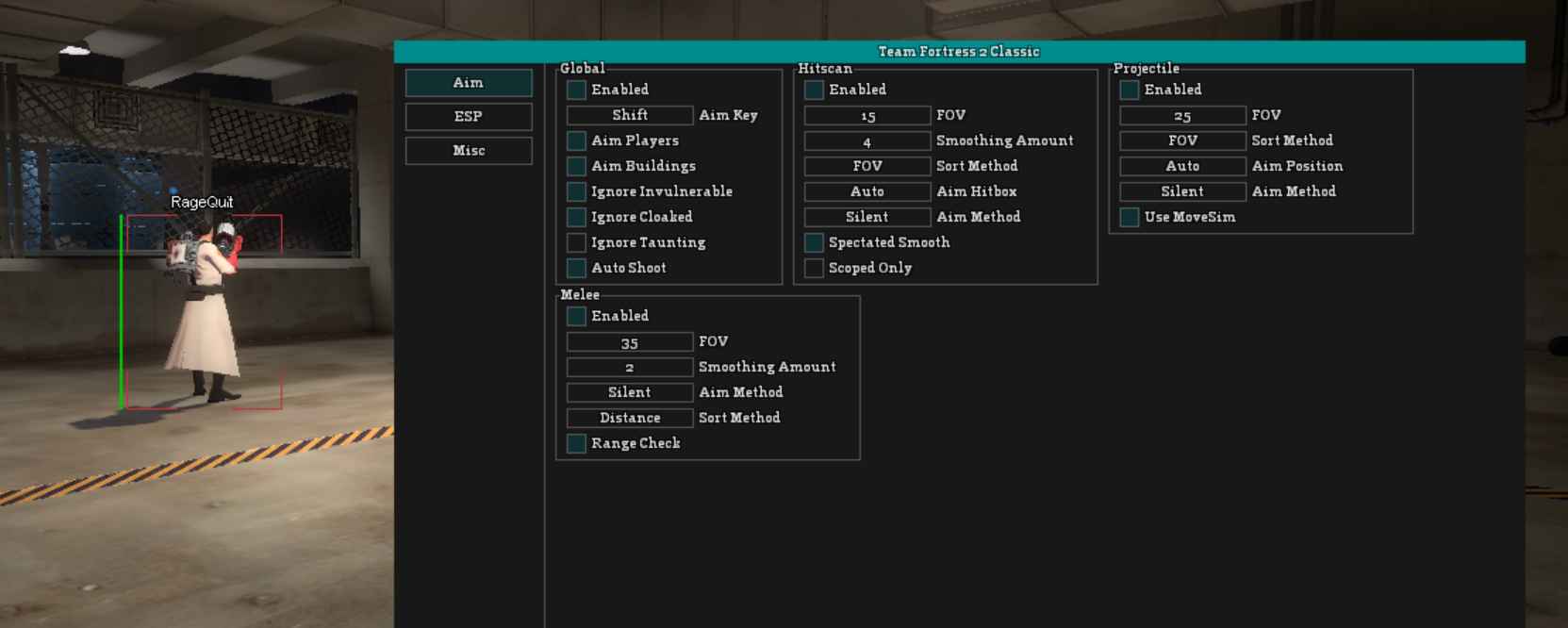Toggle Aim Buildings option
This screenshot has width=1568, height=628.
(x=576, y=166)
